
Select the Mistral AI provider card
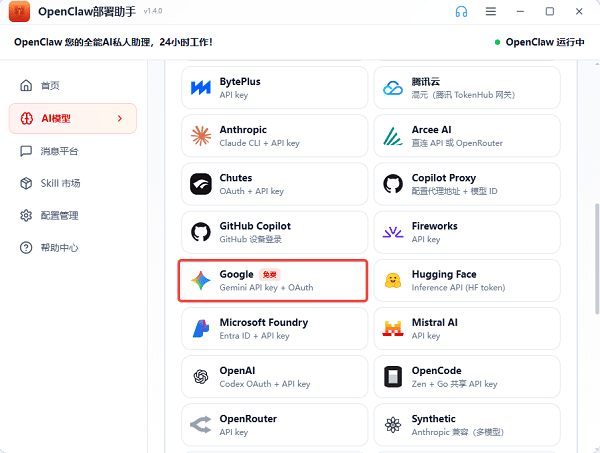[x=467, y=329]
